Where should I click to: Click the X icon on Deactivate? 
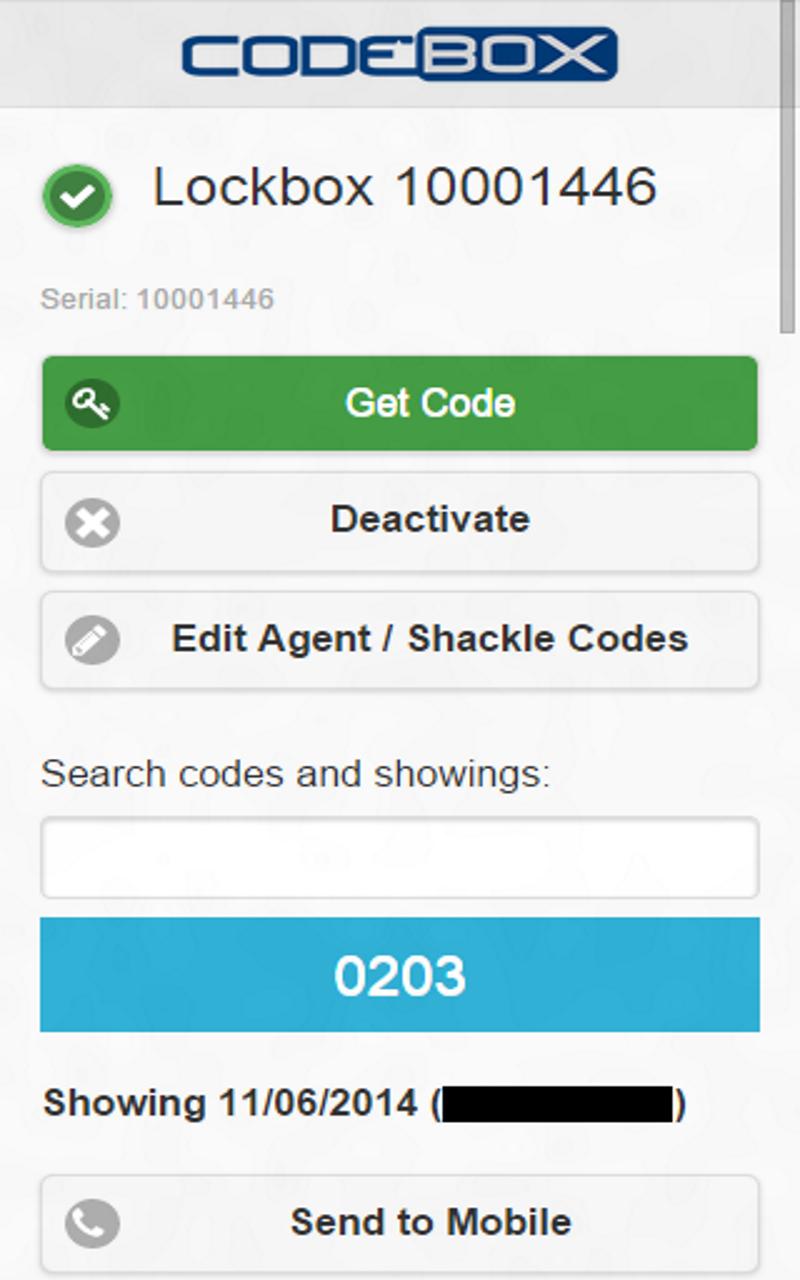93,521
